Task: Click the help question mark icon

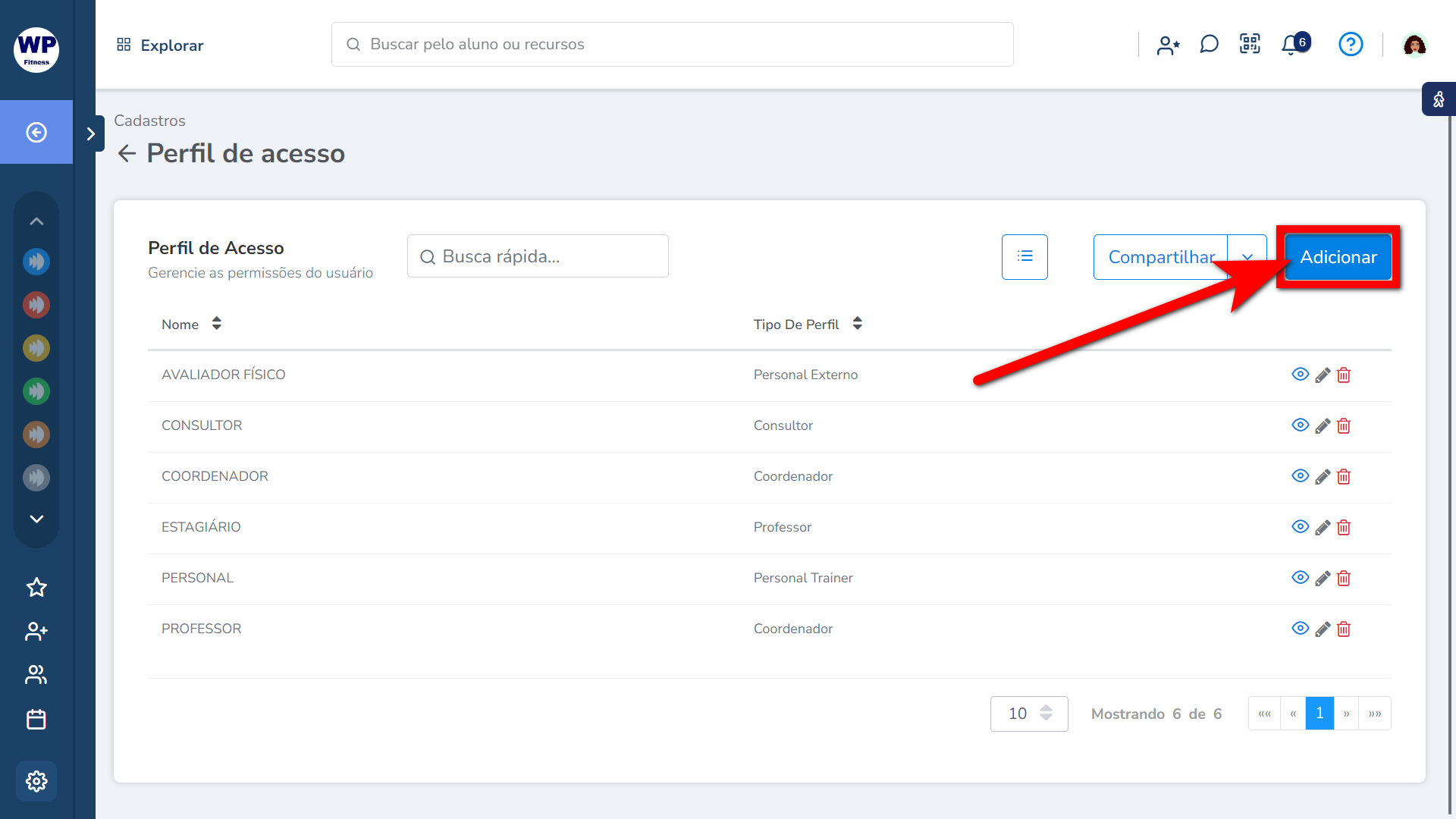Action: [1351, 45]
